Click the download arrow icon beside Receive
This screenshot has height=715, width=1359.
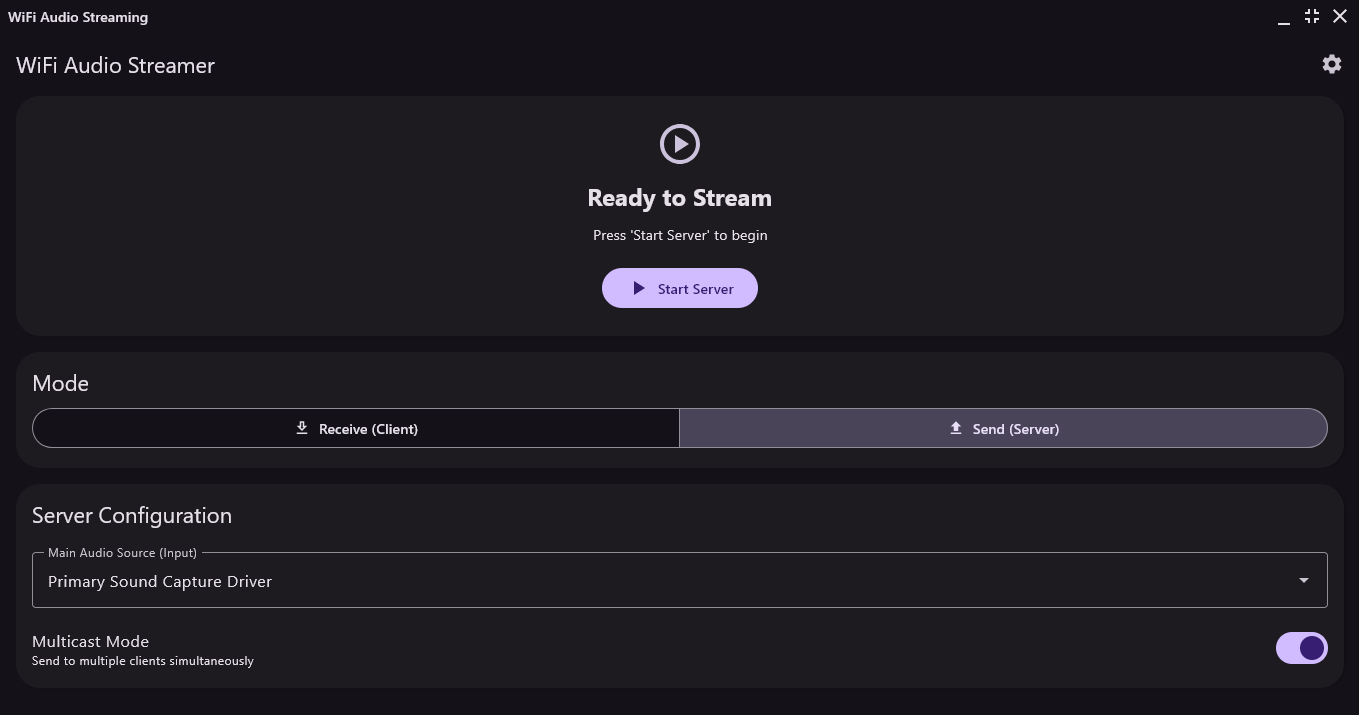301,428
